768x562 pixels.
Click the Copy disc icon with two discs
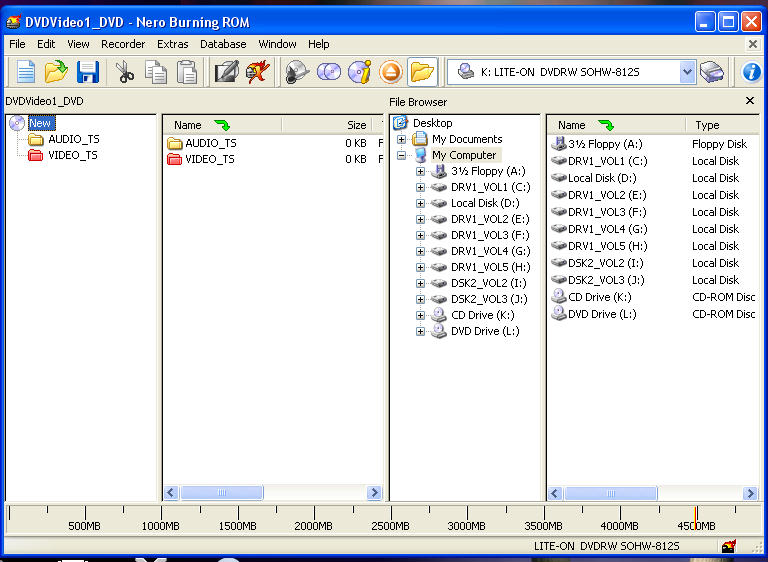[x=329, y=72]
